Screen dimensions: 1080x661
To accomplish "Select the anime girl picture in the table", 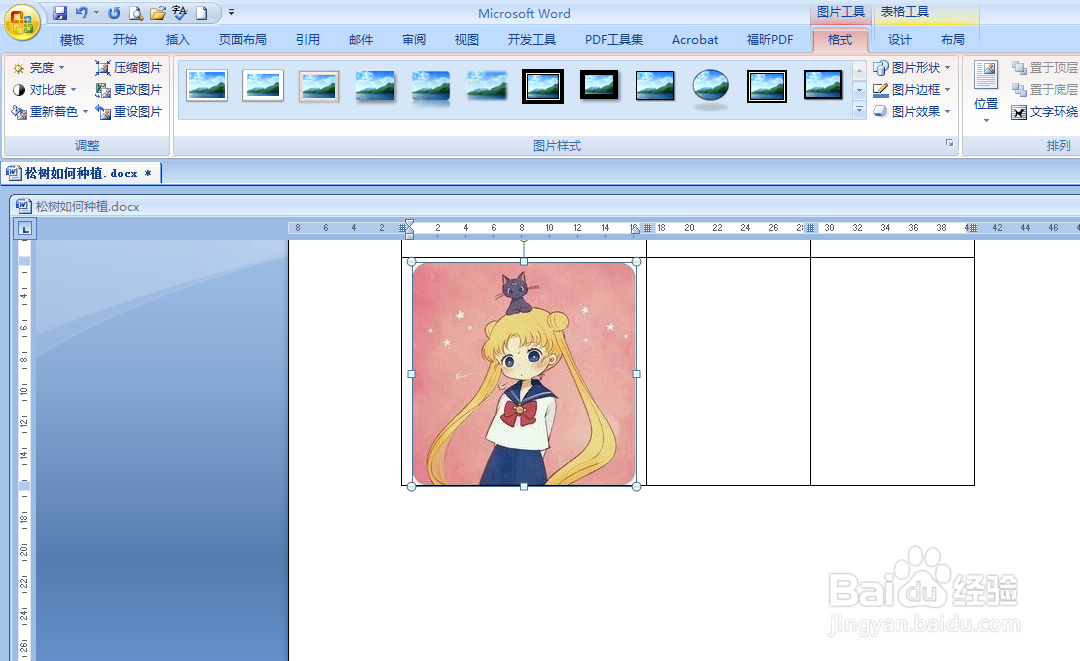I will [x=523, y=374].
